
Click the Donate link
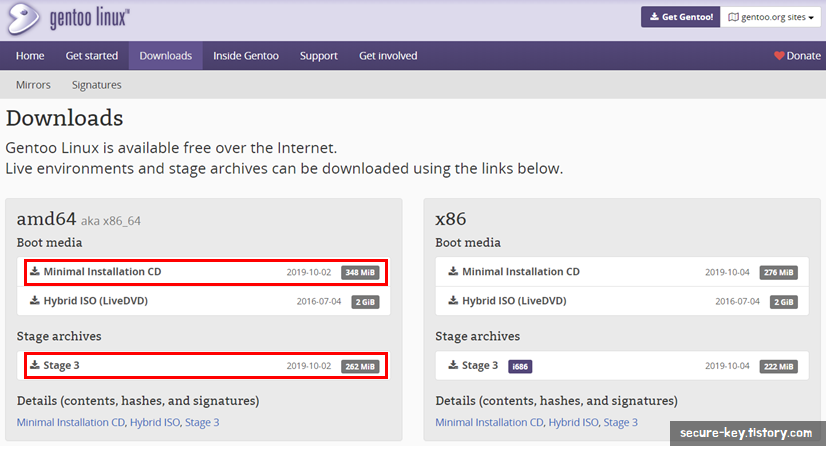[797, 56]
